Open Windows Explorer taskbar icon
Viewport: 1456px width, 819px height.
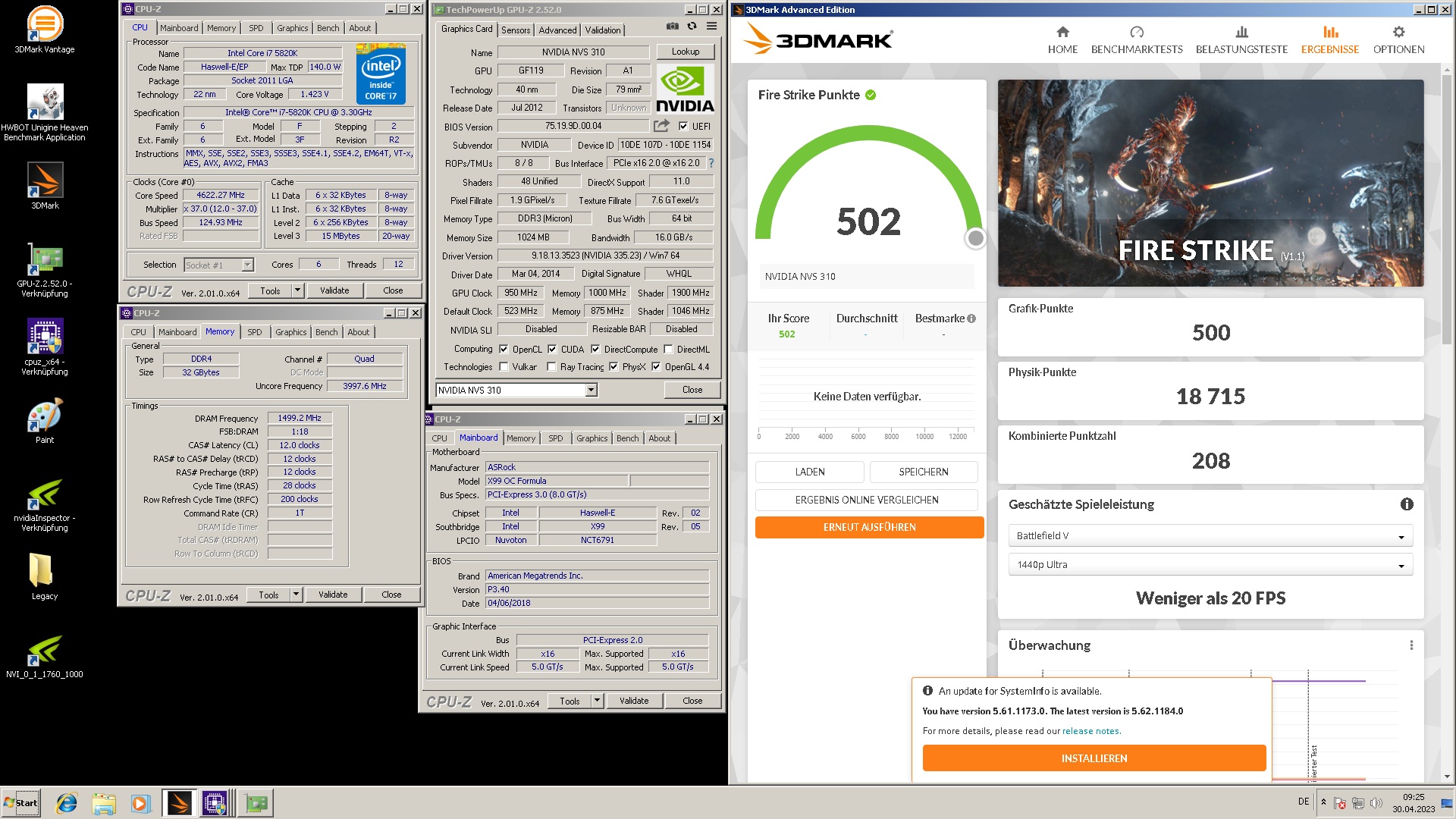point(104,803)
